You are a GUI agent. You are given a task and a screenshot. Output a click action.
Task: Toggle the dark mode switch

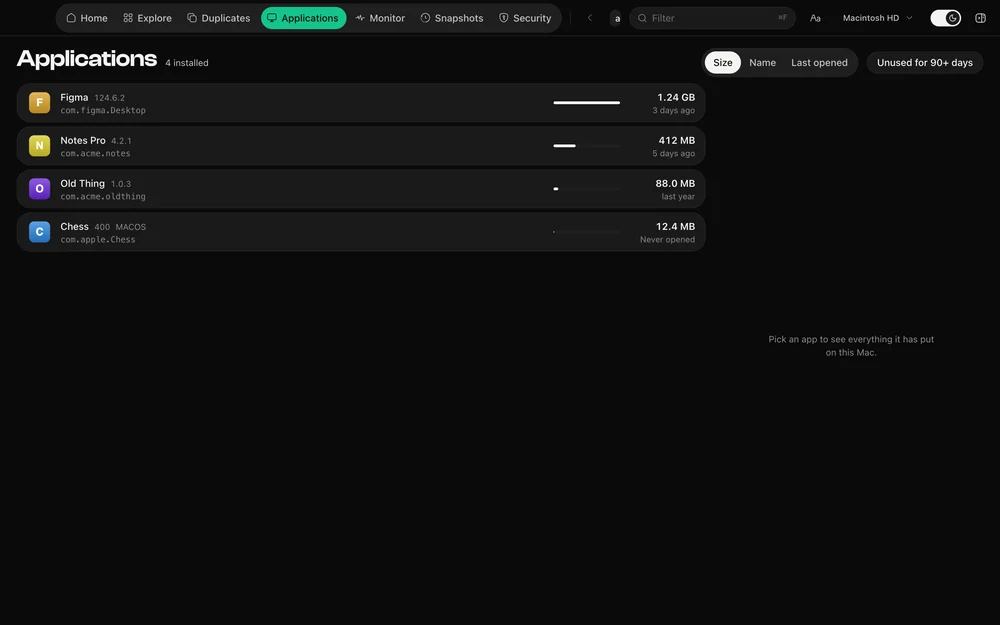(945, 18)
